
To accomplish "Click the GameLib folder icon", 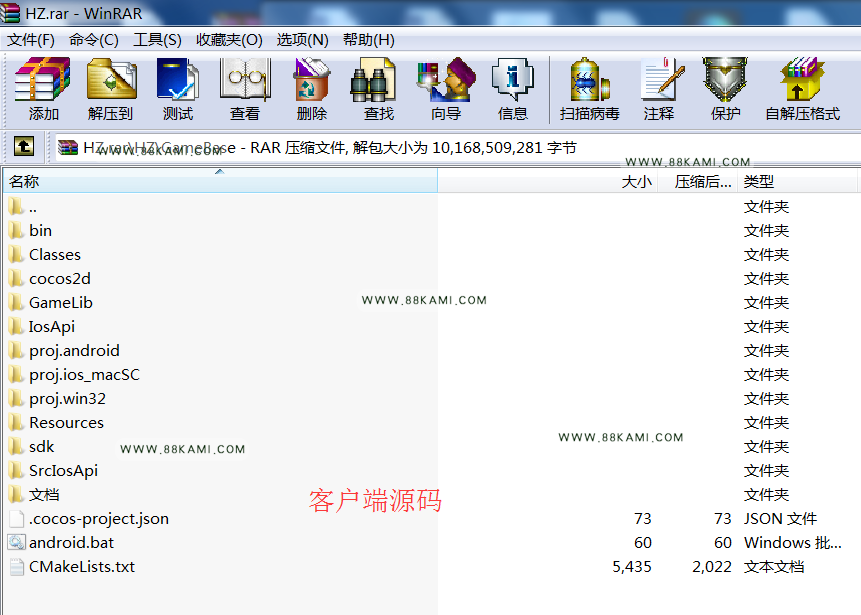I will [x=16, y=303].
